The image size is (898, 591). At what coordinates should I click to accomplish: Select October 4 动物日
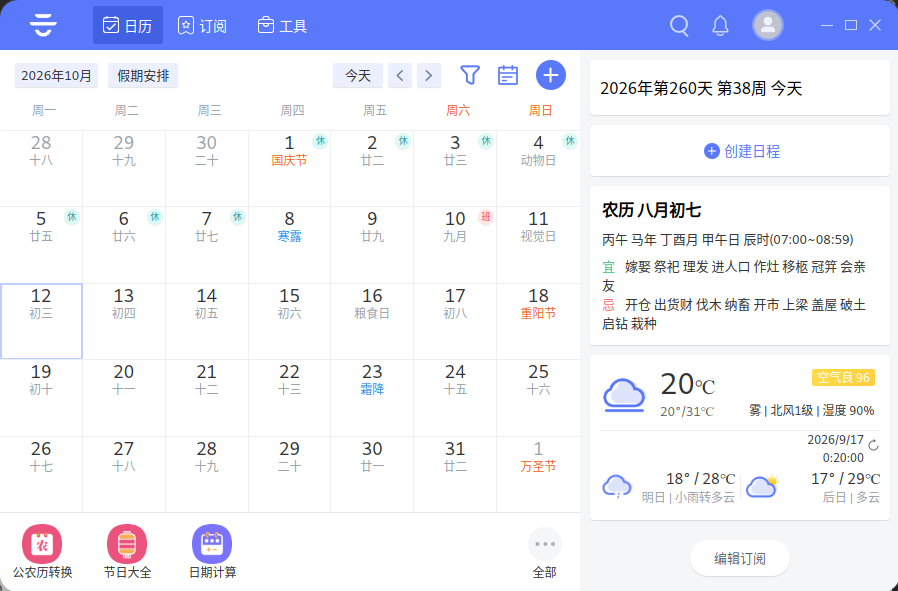(x=538, y=168)
